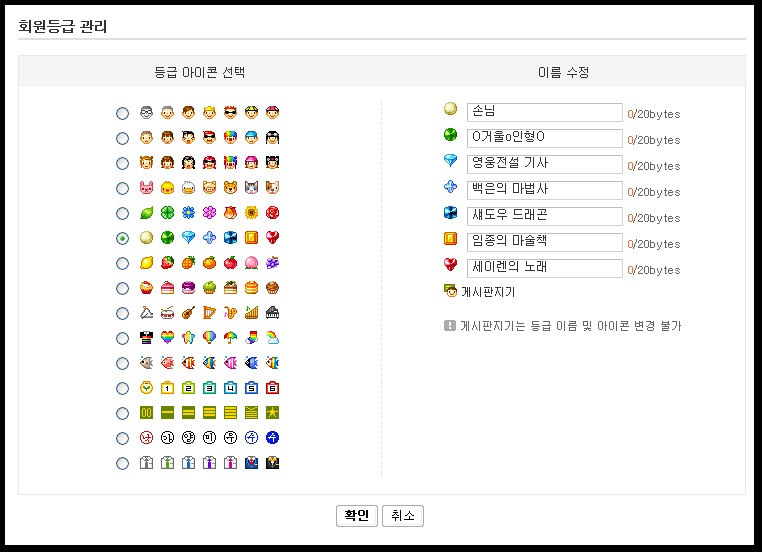Screen dimensions: 762x552
Task: Select the military rank badges row radio
Action: coord(122,414)
